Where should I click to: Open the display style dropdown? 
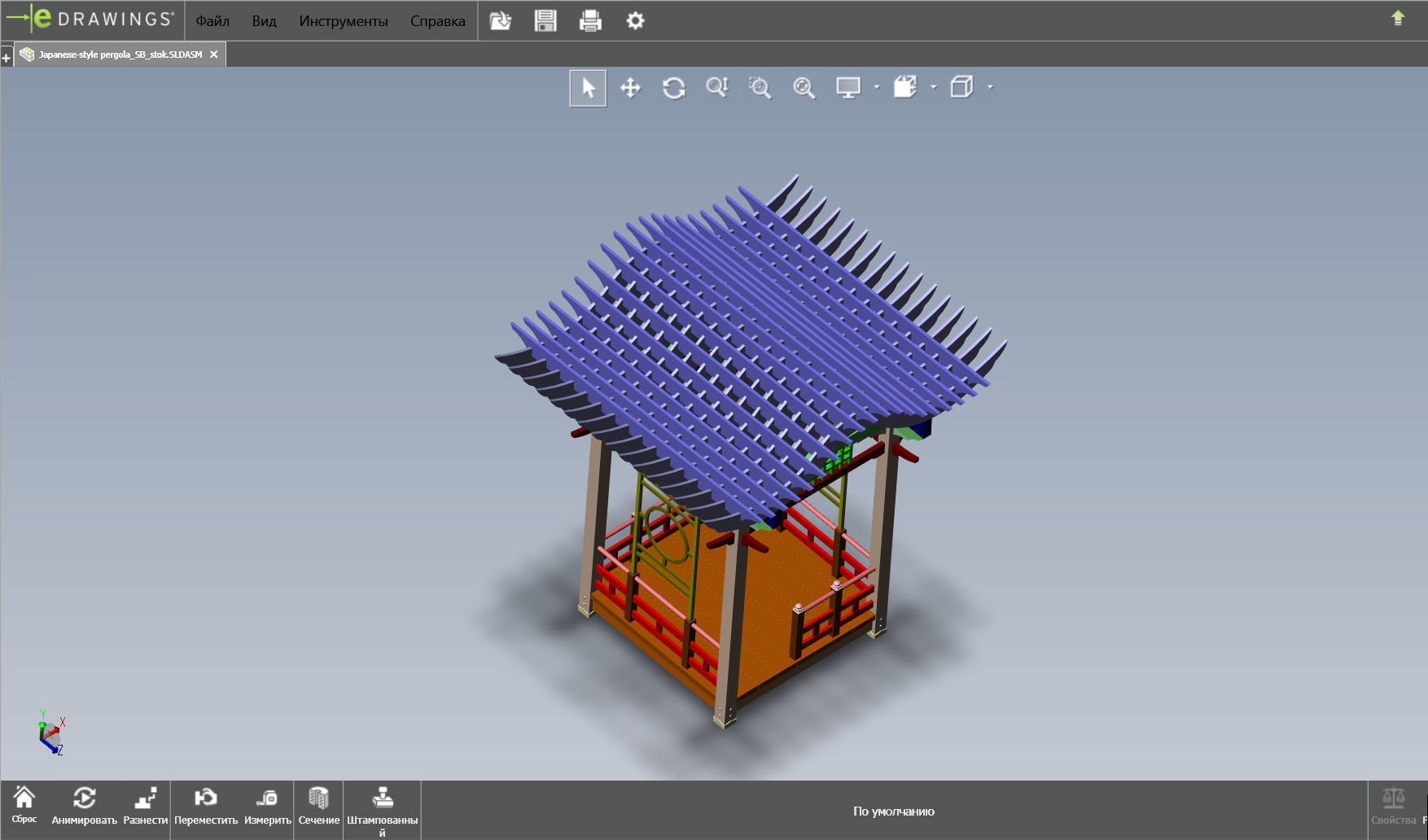[876, 88]
